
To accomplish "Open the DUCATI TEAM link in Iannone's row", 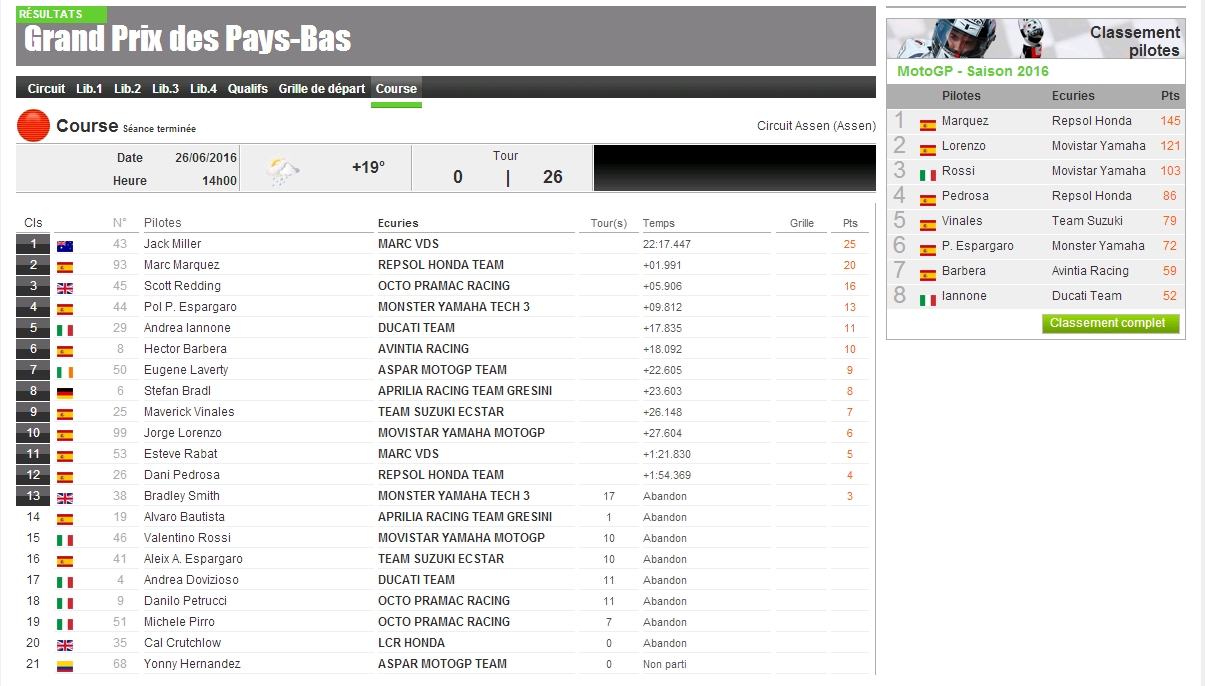I will [417, 328].
